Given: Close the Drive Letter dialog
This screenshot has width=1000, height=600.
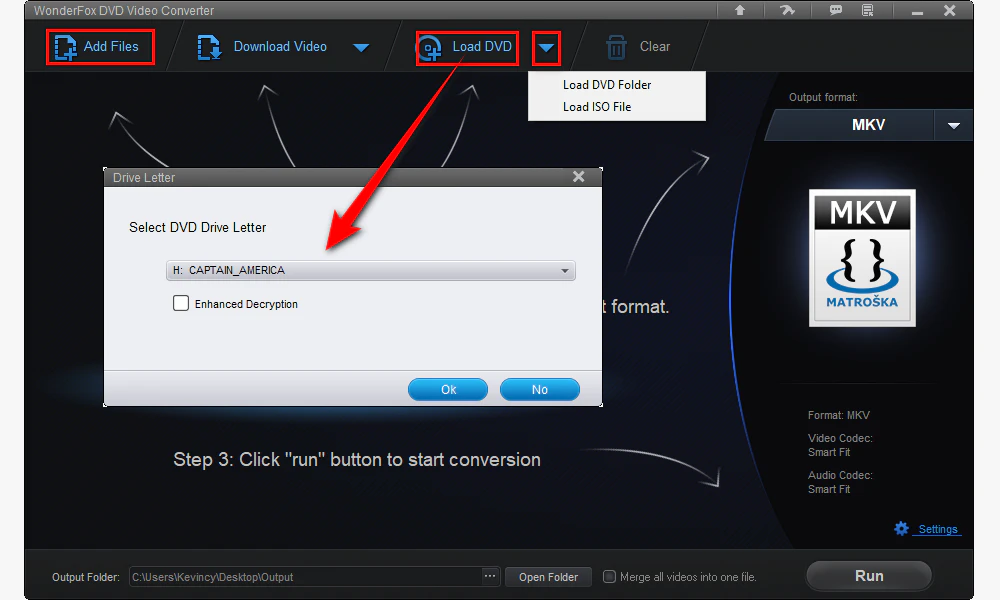Looking at the screenshot, I should (x=578, y=177).
